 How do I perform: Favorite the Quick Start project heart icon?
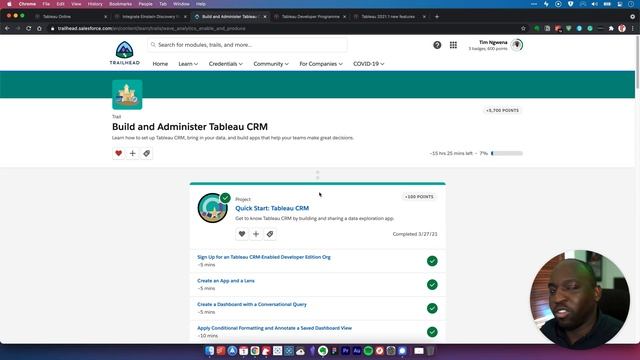tap(242, 234)
